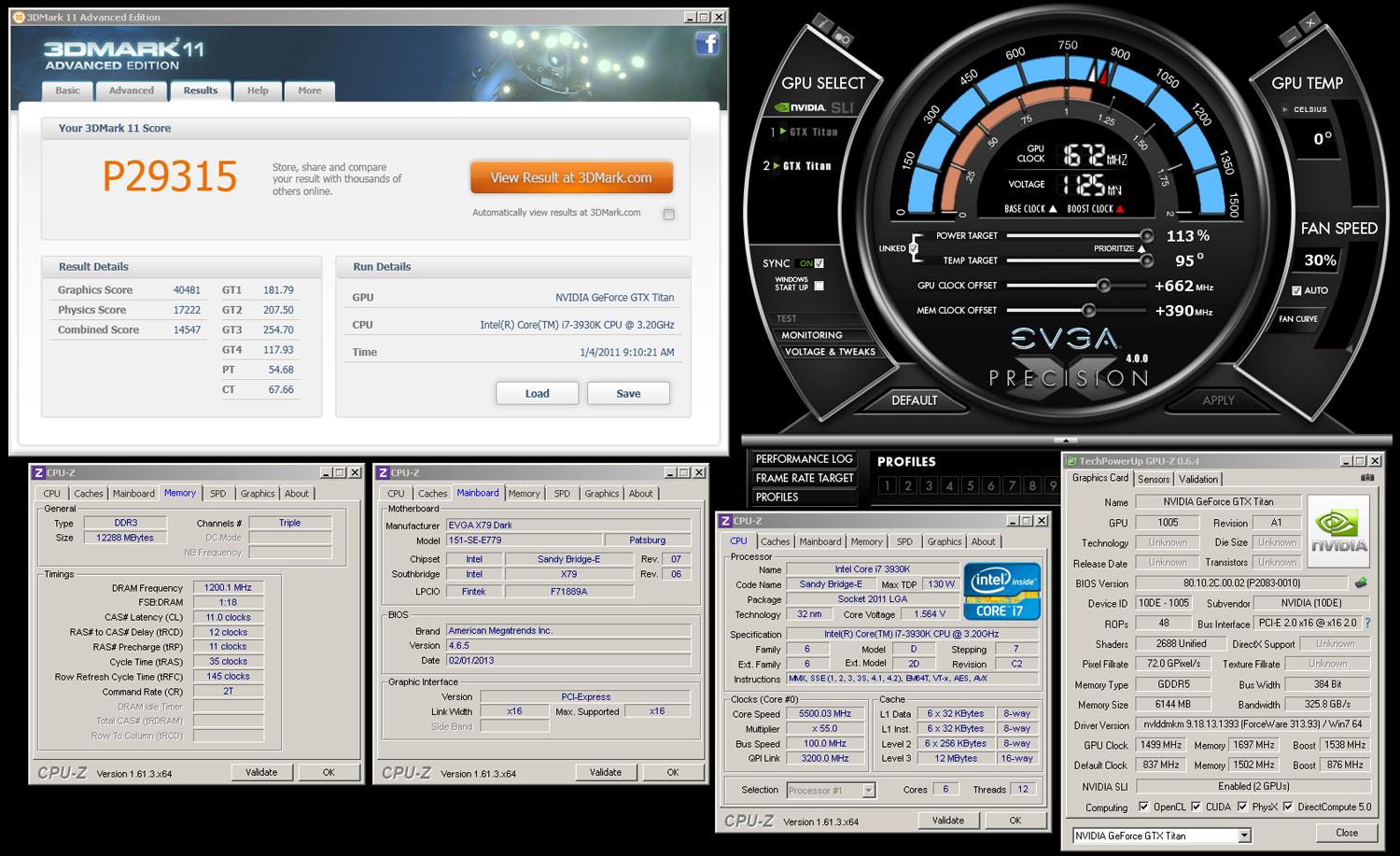Open the Processor #1 selection dropdown
The height and width of the screenshot is (856, 1400).
point(868,790)
